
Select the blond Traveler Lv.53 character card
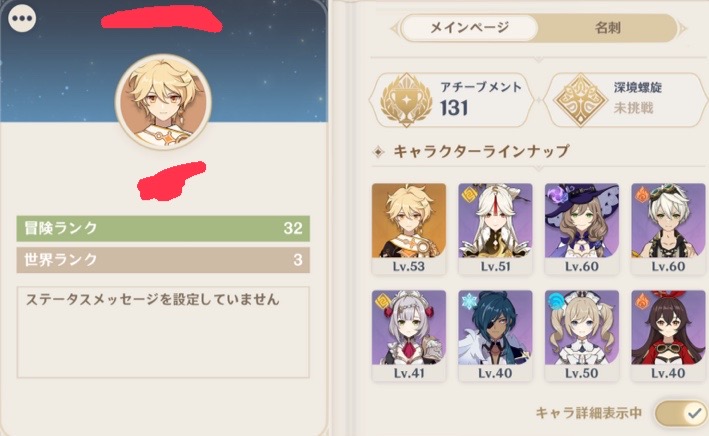[409, 229]
